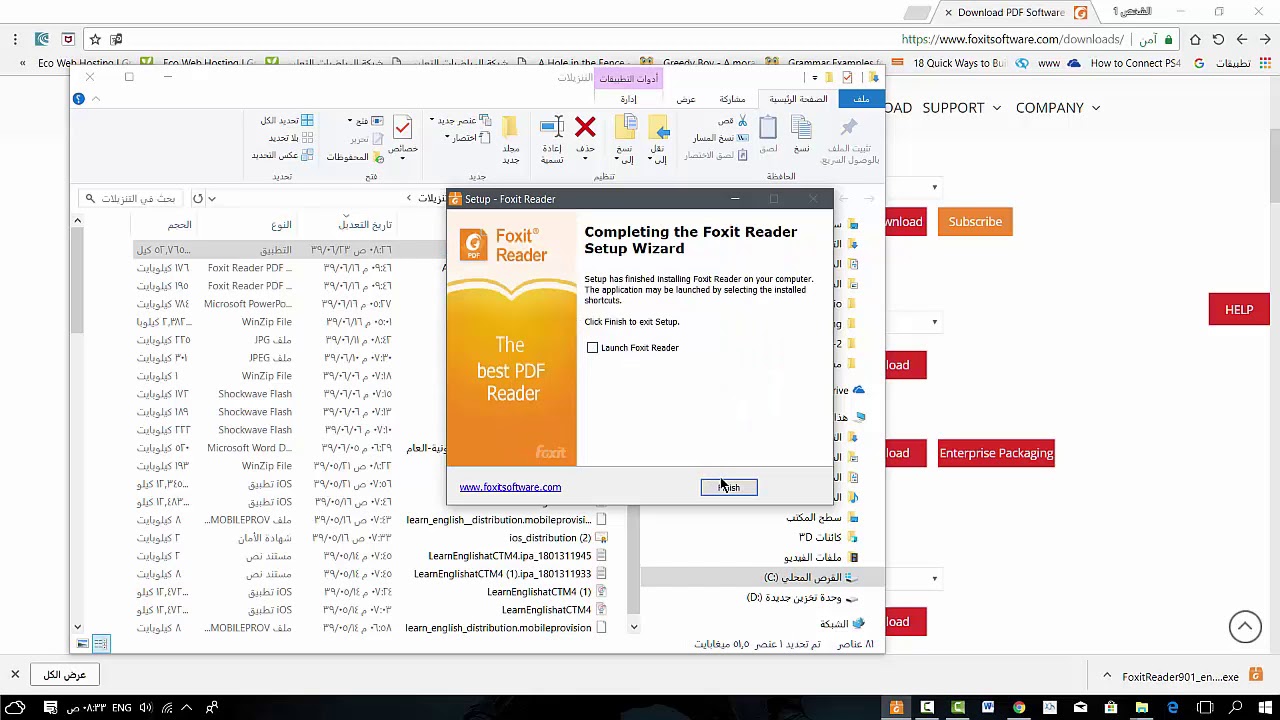The height and width of the screenshot is (720, 1280).
Task: Click the Explorer help question mark icon
Action: pyautogui.click(x=79, y=99)
